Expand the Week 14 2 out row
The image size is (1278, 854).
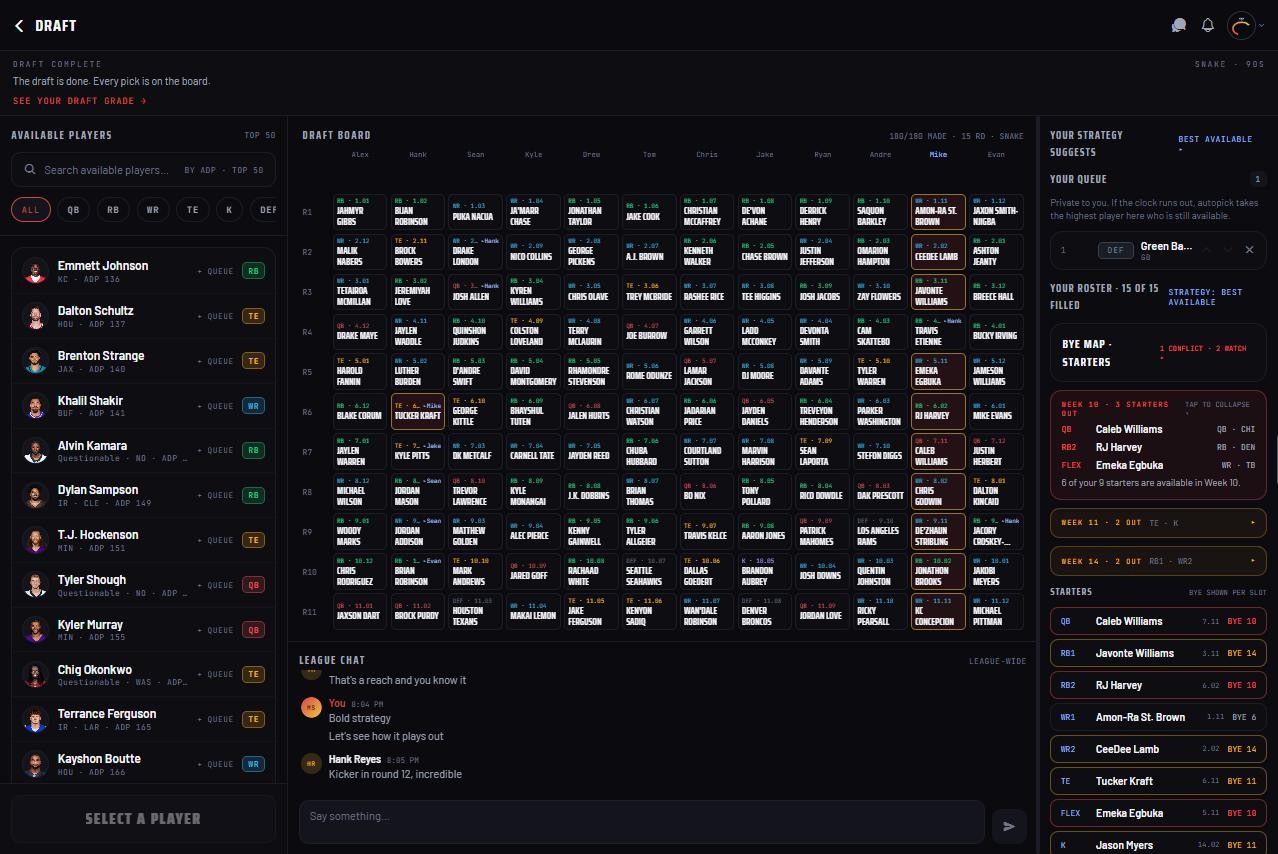click(x=1158, y=561)
